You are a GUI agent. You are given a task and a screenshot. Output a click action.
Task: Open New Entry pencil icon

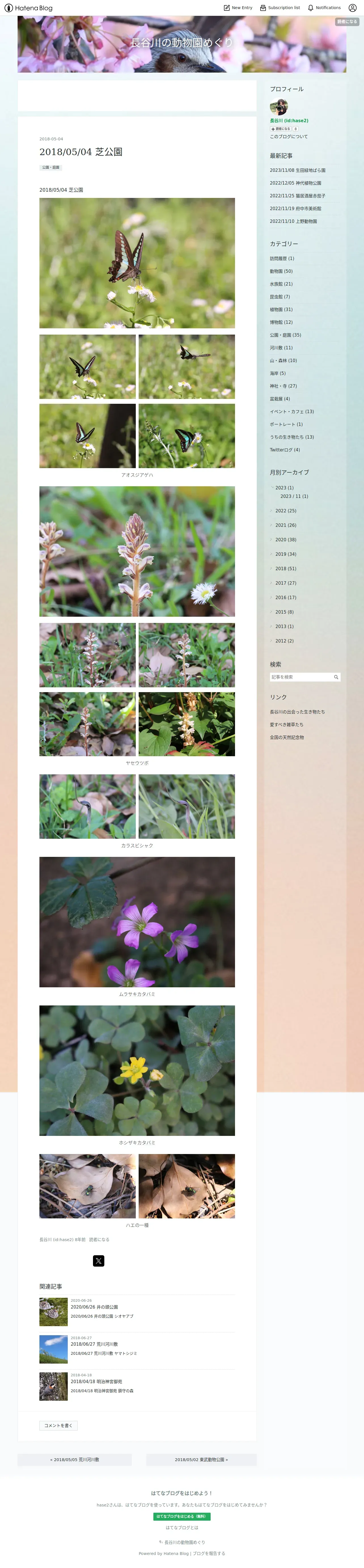pos(227,8)
